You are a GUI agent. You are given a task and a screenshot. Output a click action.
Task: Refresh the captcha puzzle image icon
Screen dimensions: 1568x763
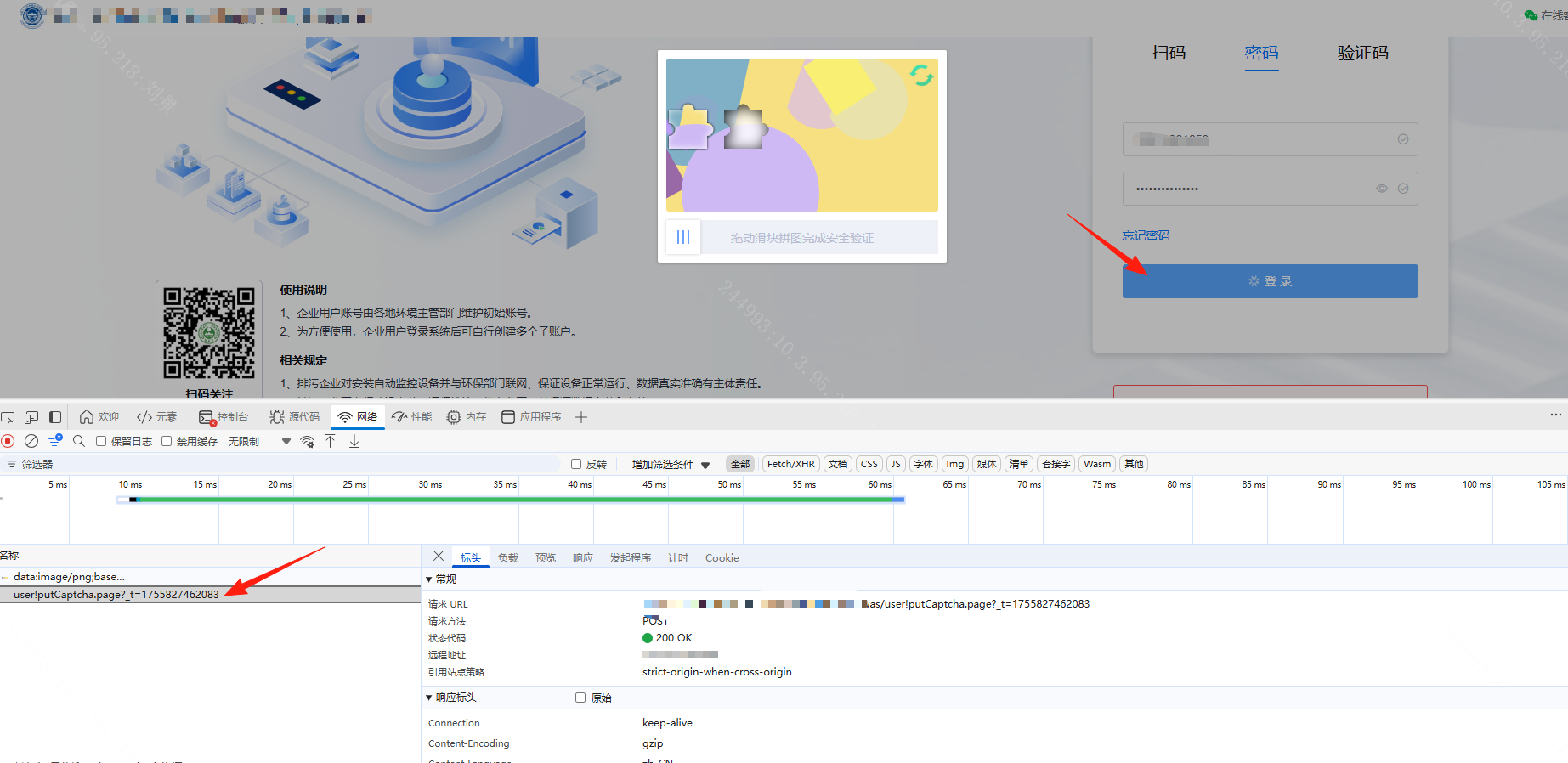[921, 76]
